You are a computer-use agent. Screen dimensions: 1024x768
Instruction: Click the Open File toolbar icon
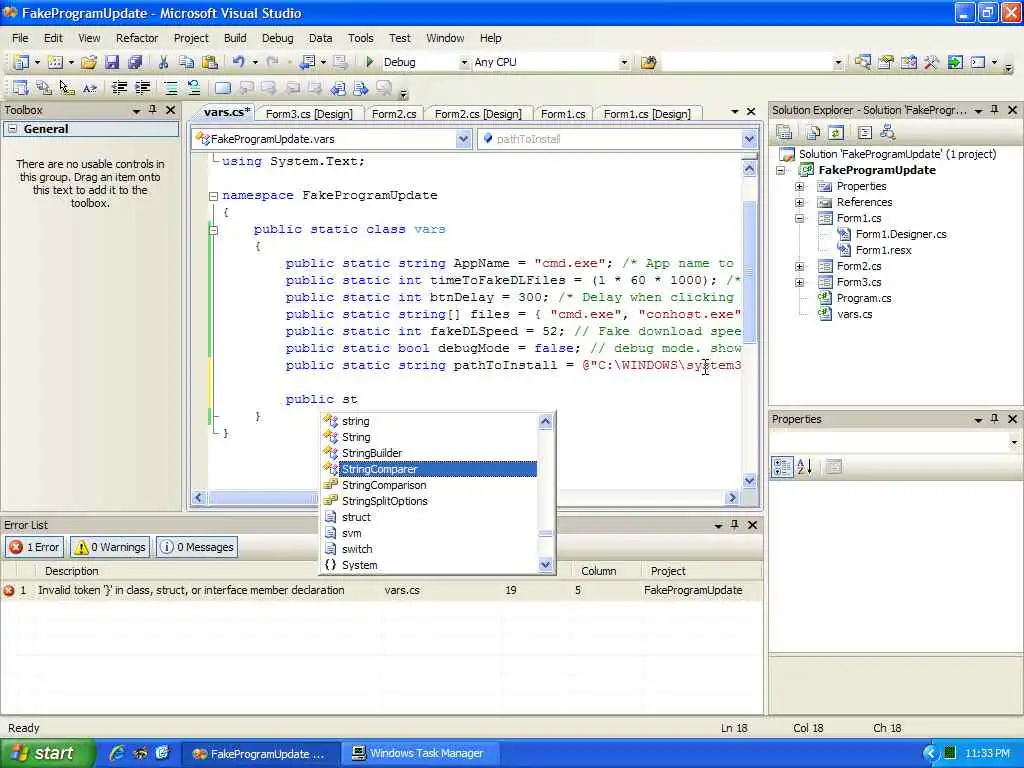[x=89, y=62]
